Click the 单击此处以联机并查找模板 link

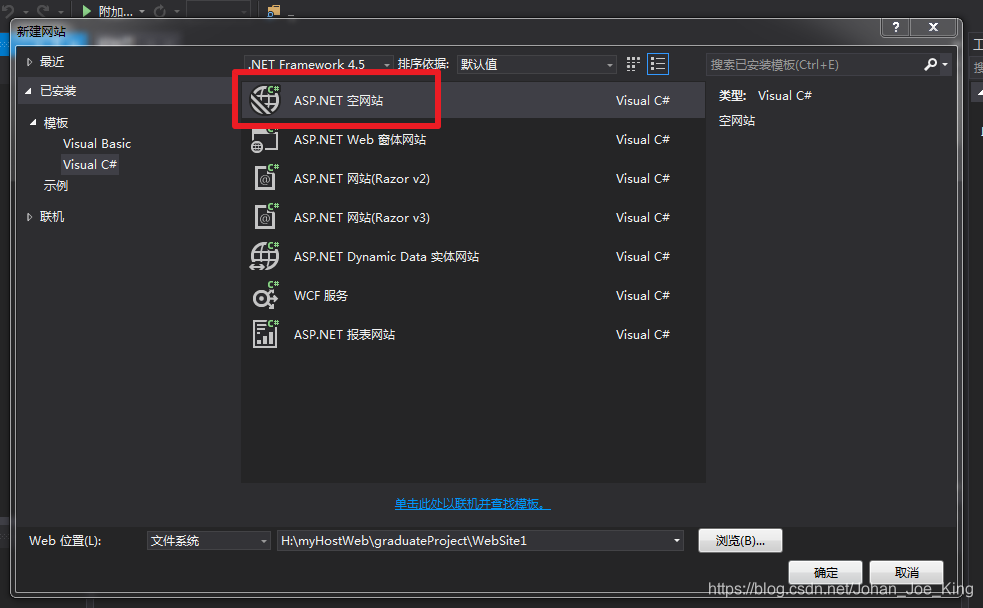point(472,503)
